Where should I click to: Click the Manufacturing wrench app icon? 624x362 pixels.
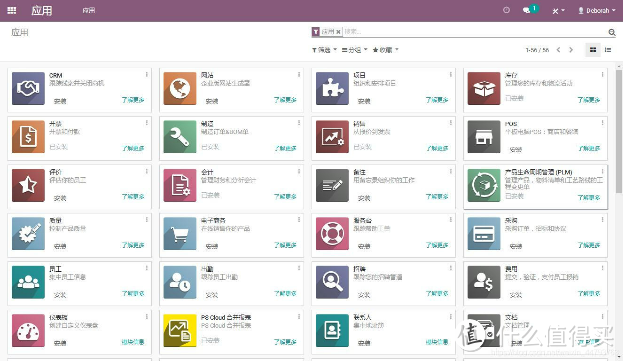tap(180, 137)
